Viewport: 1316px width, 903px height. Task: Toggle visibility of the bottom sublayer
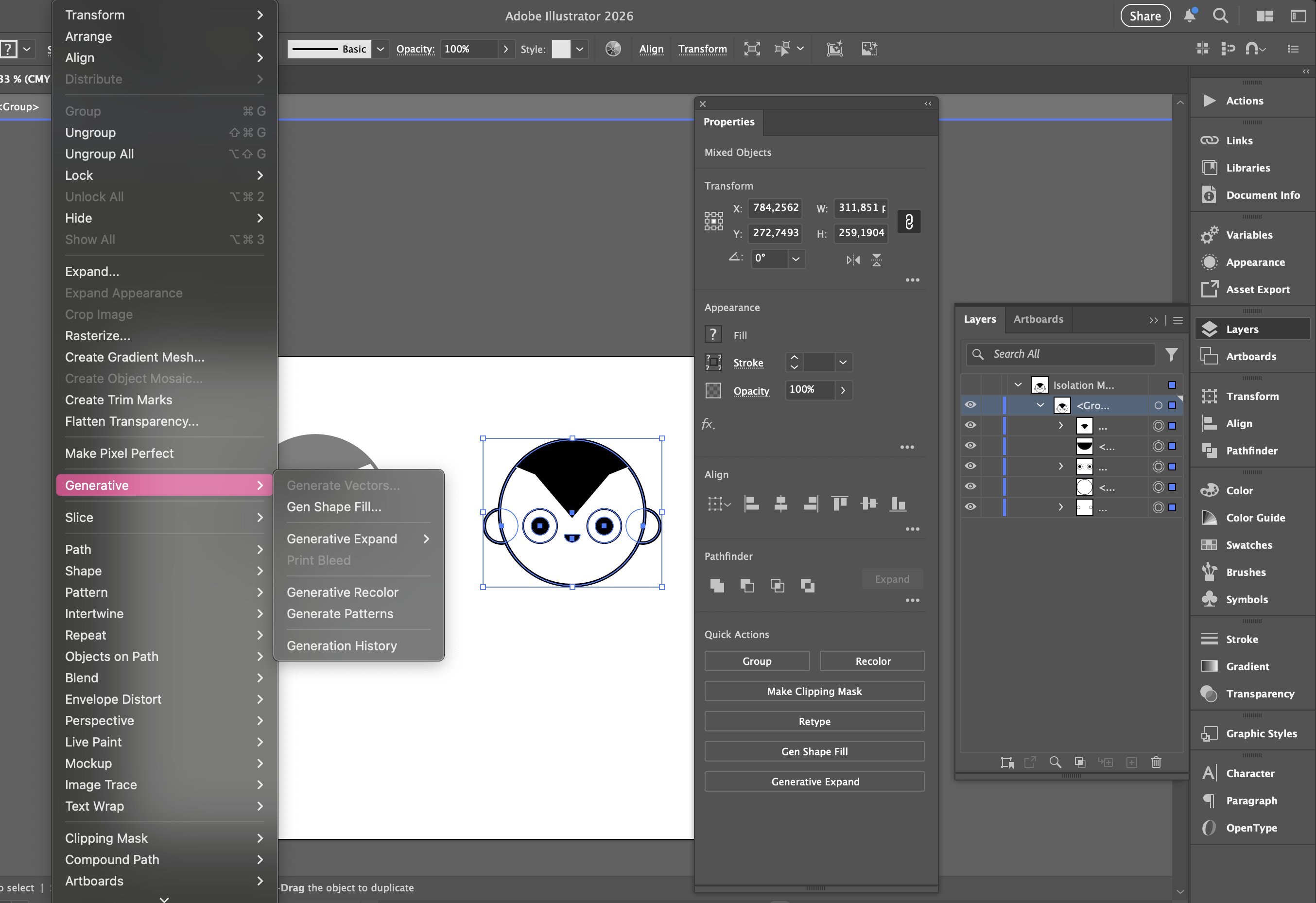970,507
